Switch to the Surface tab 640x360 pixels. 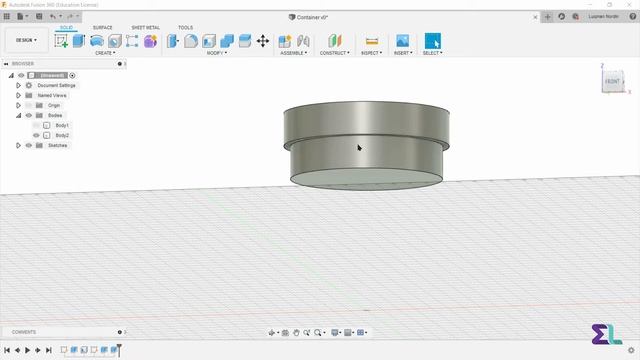point(102,27)
